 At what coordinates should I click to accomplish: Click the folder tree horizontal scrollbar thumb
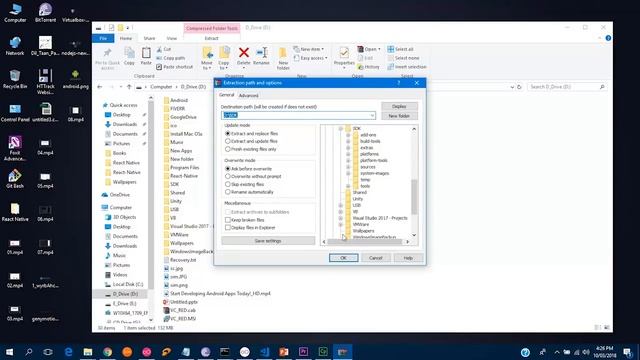pyautogui.click(x=364, y=242)
